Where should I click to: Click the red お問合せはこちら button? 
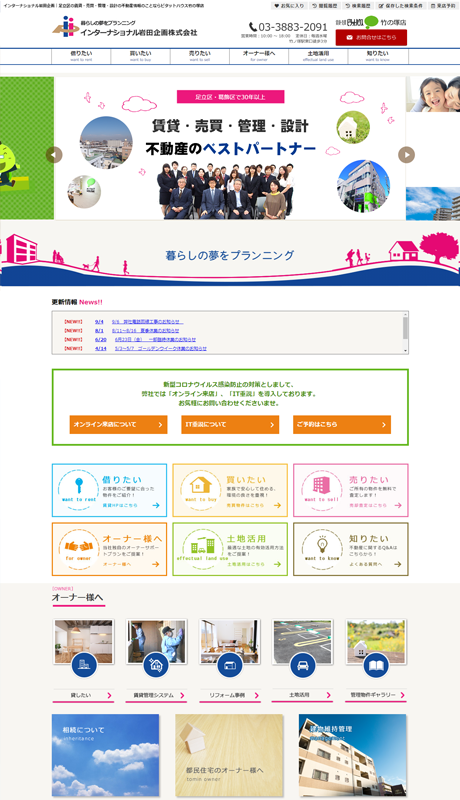click(x=371, y=38)
